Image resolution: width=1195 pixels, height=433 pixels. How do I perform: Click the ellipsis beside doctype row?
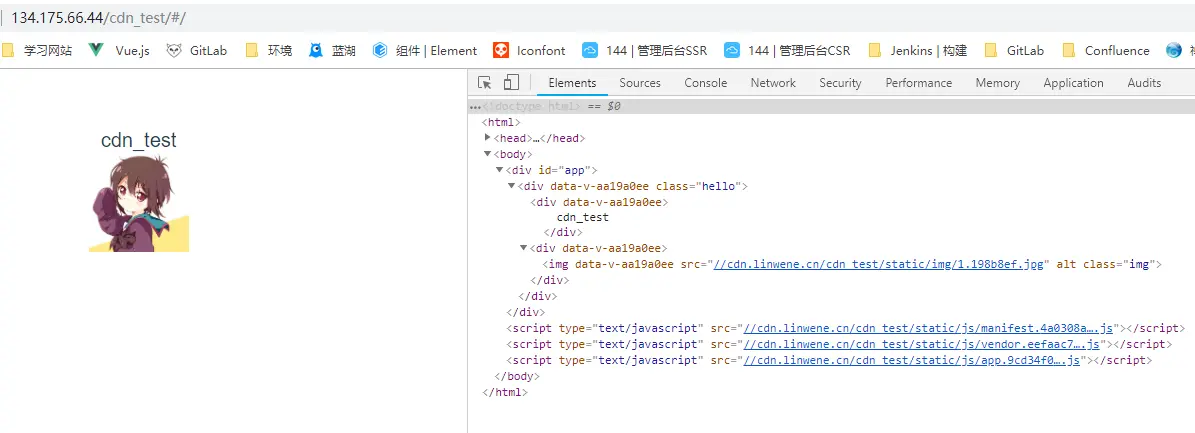click(x=475, y=107)
